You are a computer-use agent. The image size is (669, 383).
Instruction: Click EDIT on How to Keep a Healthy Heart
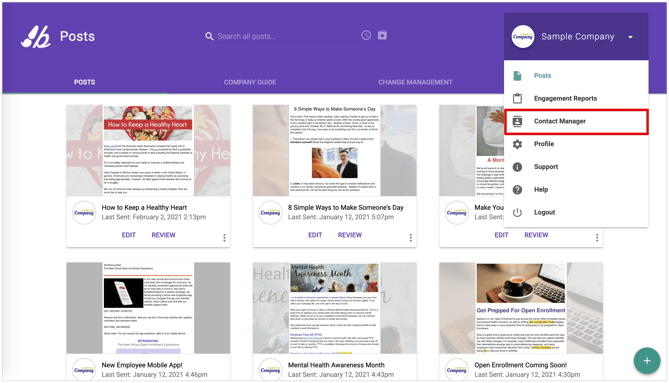[x=128, y=235]
